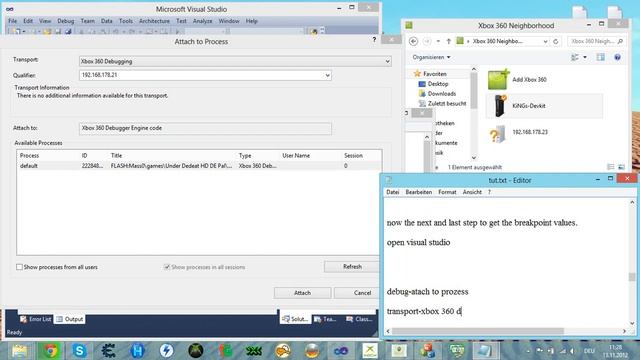Open the Format menu in Editor

(x=447, y=192)
